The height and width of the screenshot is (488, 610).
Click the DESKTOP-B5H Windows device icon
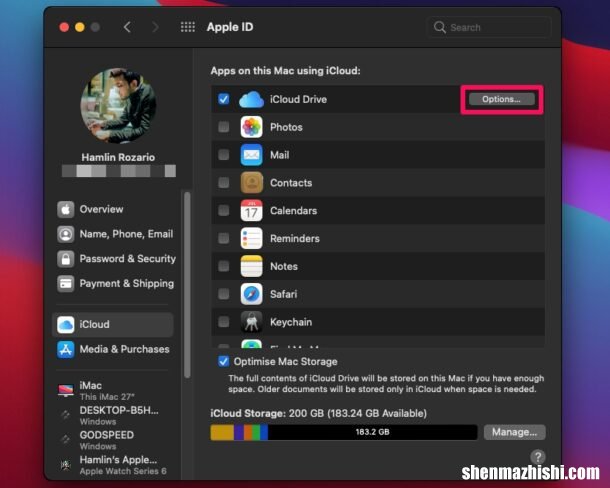pos(66,415)
